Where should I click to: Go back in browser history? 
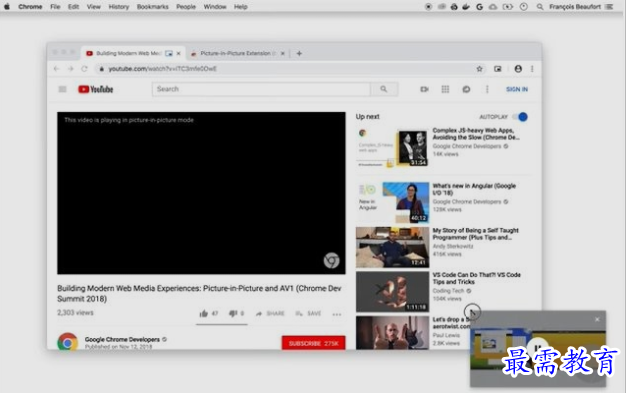(56, 69)
